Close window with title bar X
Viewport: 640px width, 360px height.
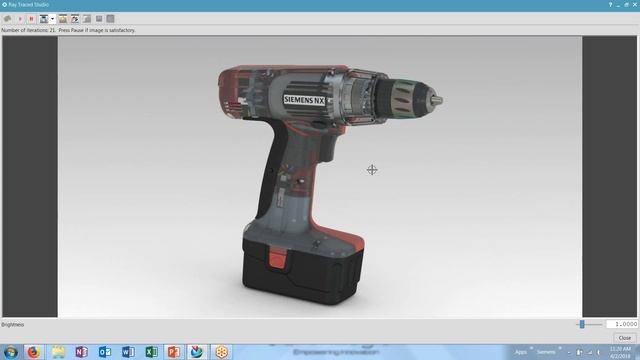(635, 4)
